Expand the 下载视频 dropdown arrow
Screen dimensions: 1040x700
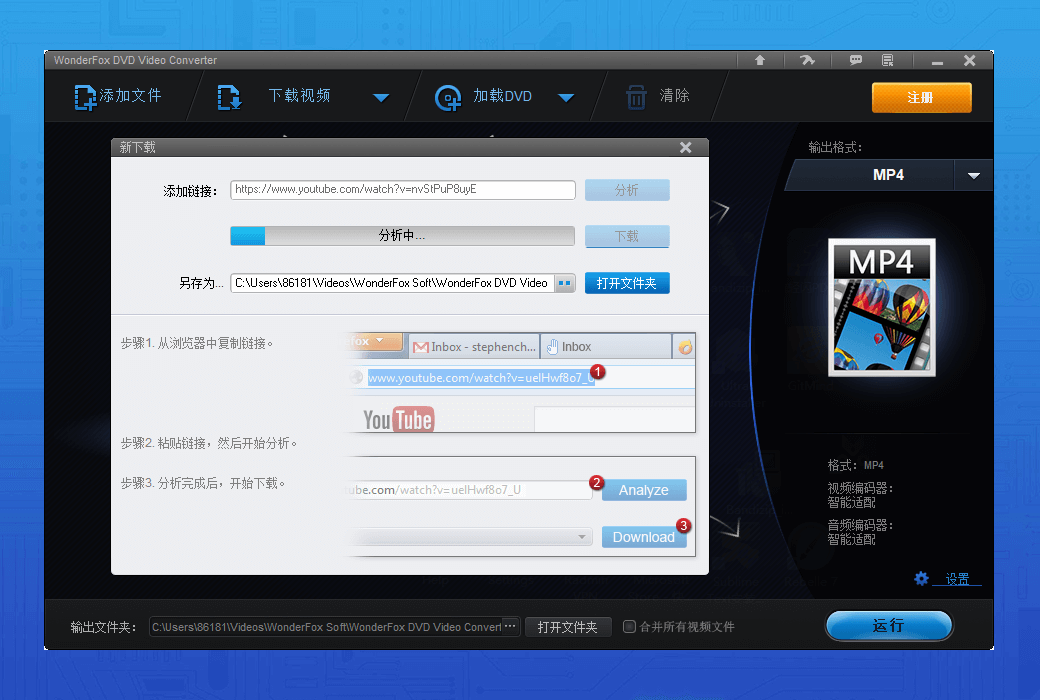[x=381, y=96]
